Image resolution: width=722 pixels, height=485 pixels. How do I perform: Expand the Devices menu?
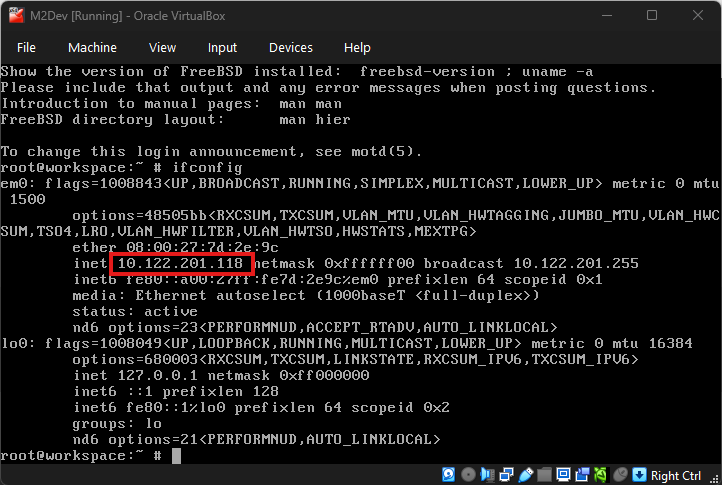point(290,47)
